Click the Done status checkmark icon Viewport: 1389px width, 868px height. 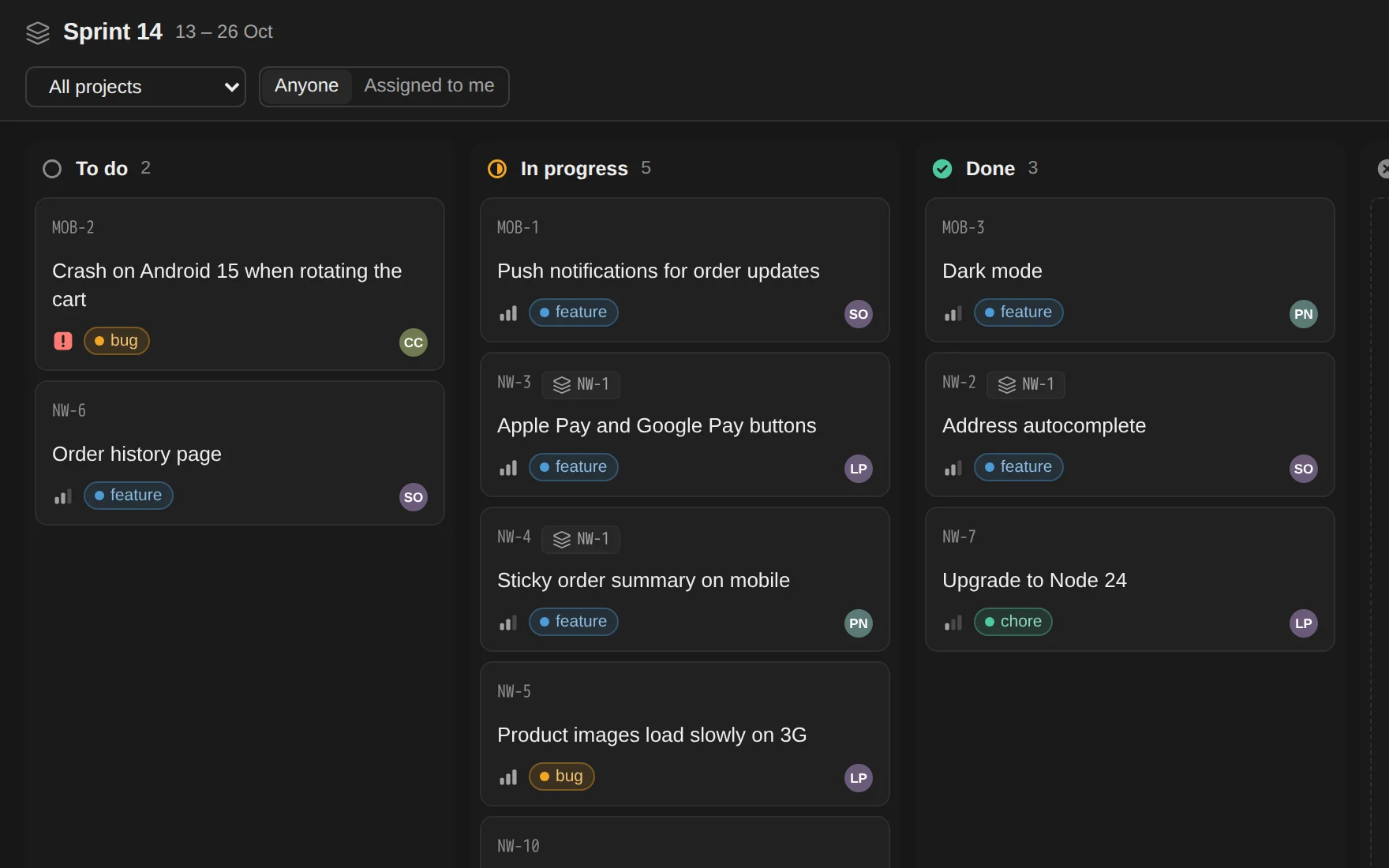pyautogui.click(x=942, y=169)
